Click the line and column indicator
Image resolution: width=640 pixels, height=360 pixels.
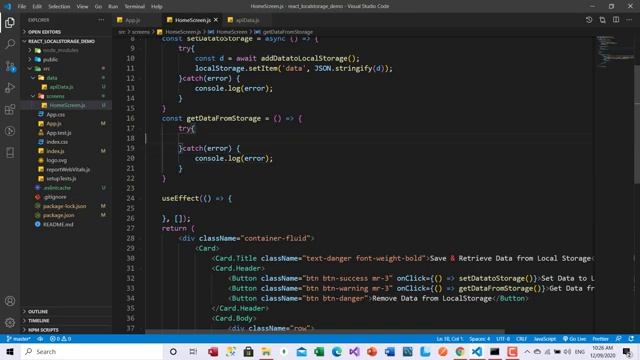point(450,339)
